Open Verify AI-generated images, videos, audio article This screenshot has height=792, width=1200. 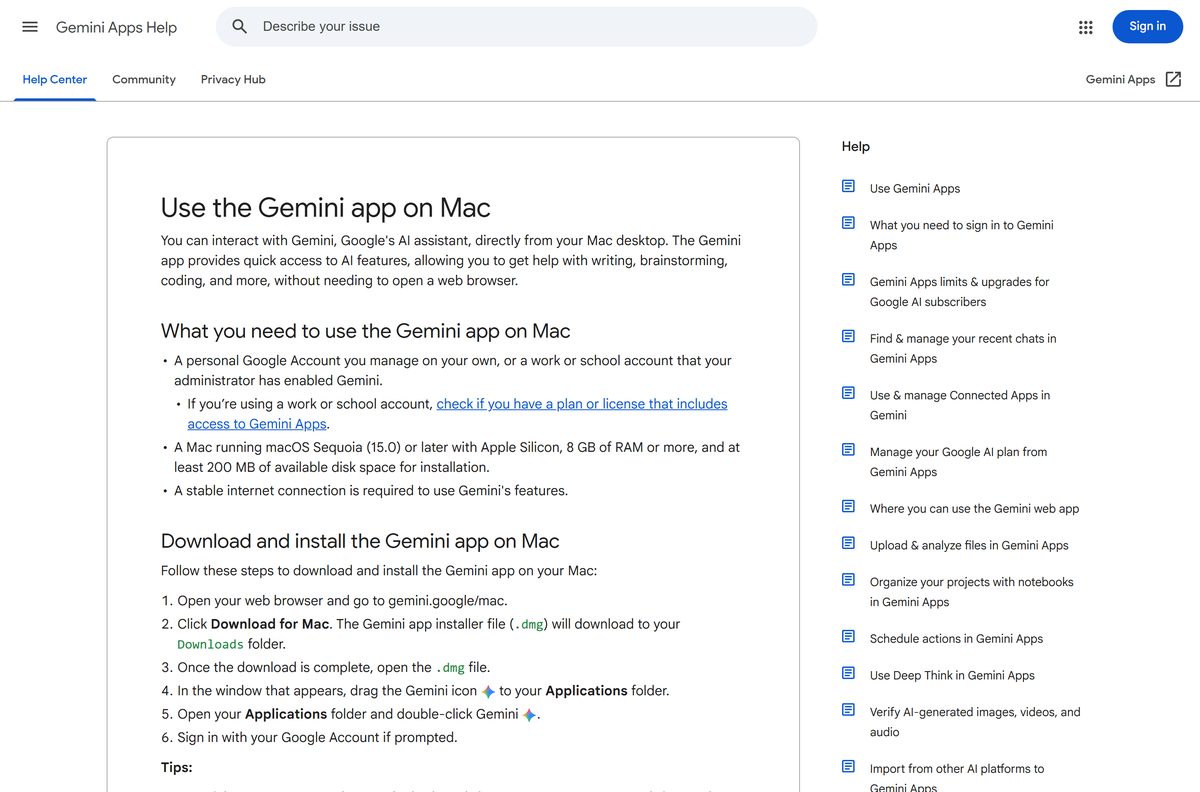(975, 722)
